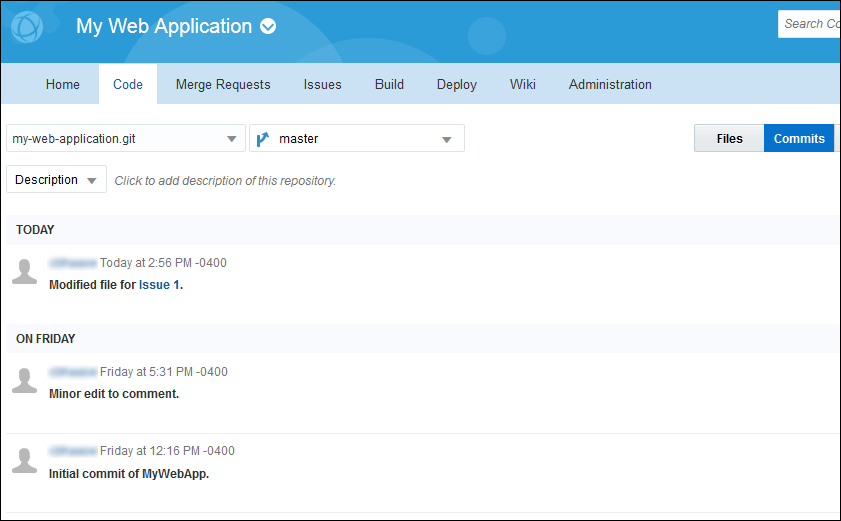Switch to Commits view
The height and width of the screenshot is (521, 841).
[x=799, y=139]
